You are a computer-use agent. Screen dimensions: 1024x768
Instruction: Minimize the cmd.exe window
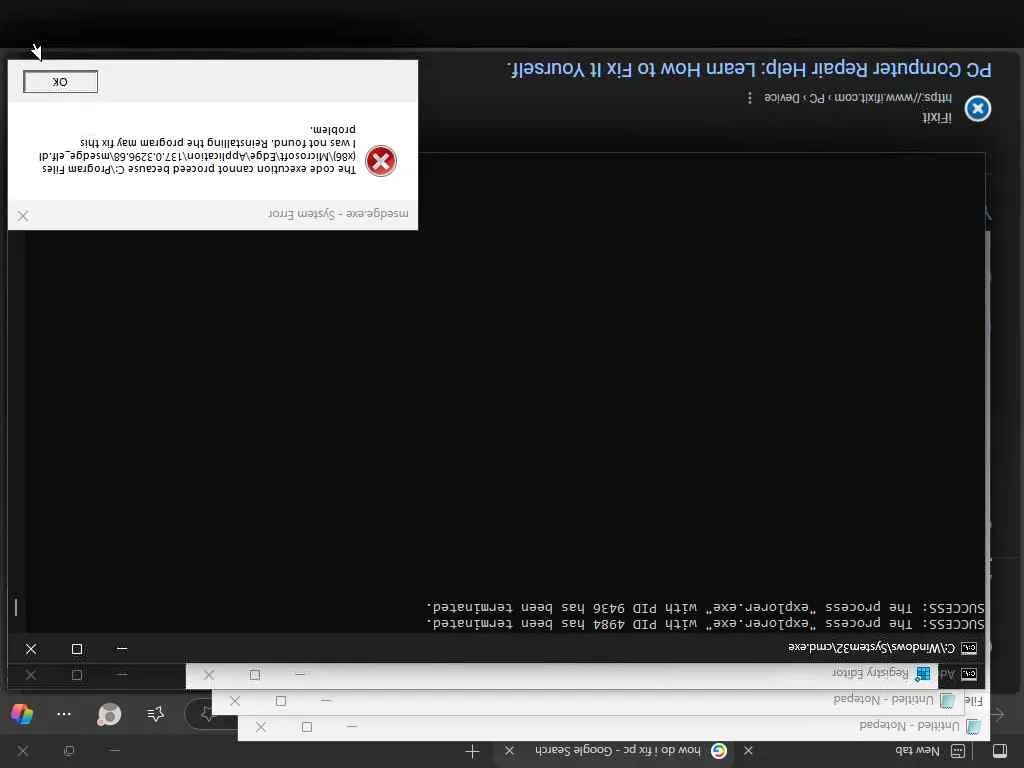(122, 648)
